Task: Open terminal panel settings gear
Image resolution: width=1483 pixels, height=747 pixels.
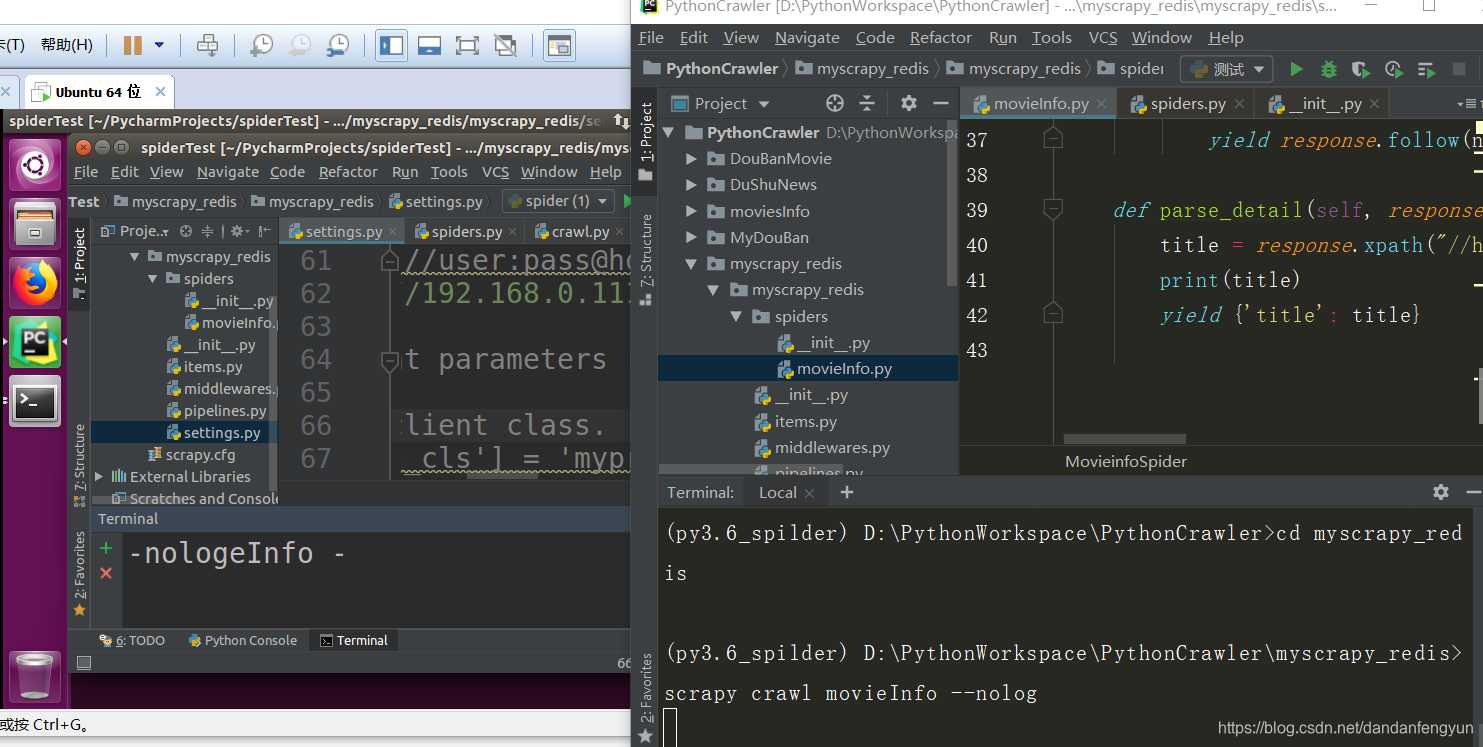Action: 1440,492
